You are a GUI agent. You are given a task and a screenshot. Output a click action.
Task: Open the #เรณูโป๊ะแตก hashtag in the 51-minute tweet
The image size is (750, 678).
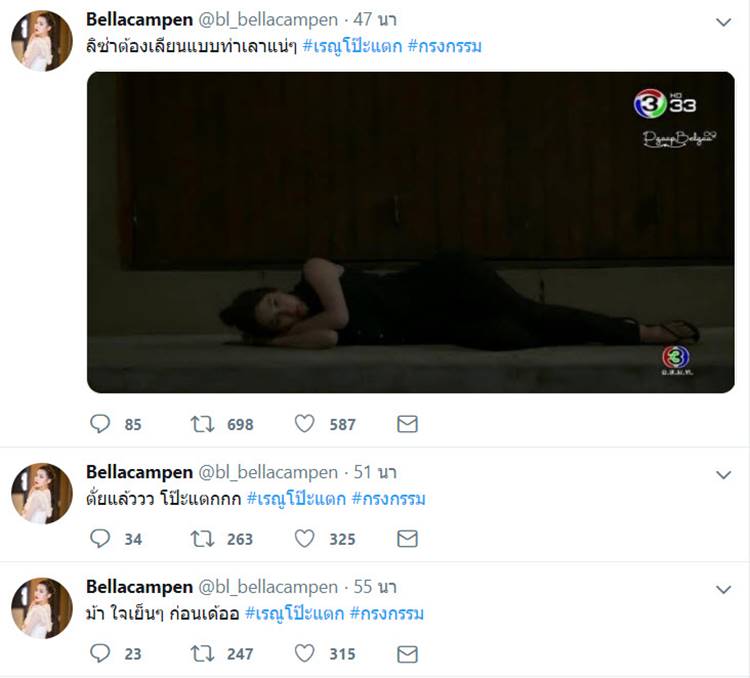tap(295, 498)
